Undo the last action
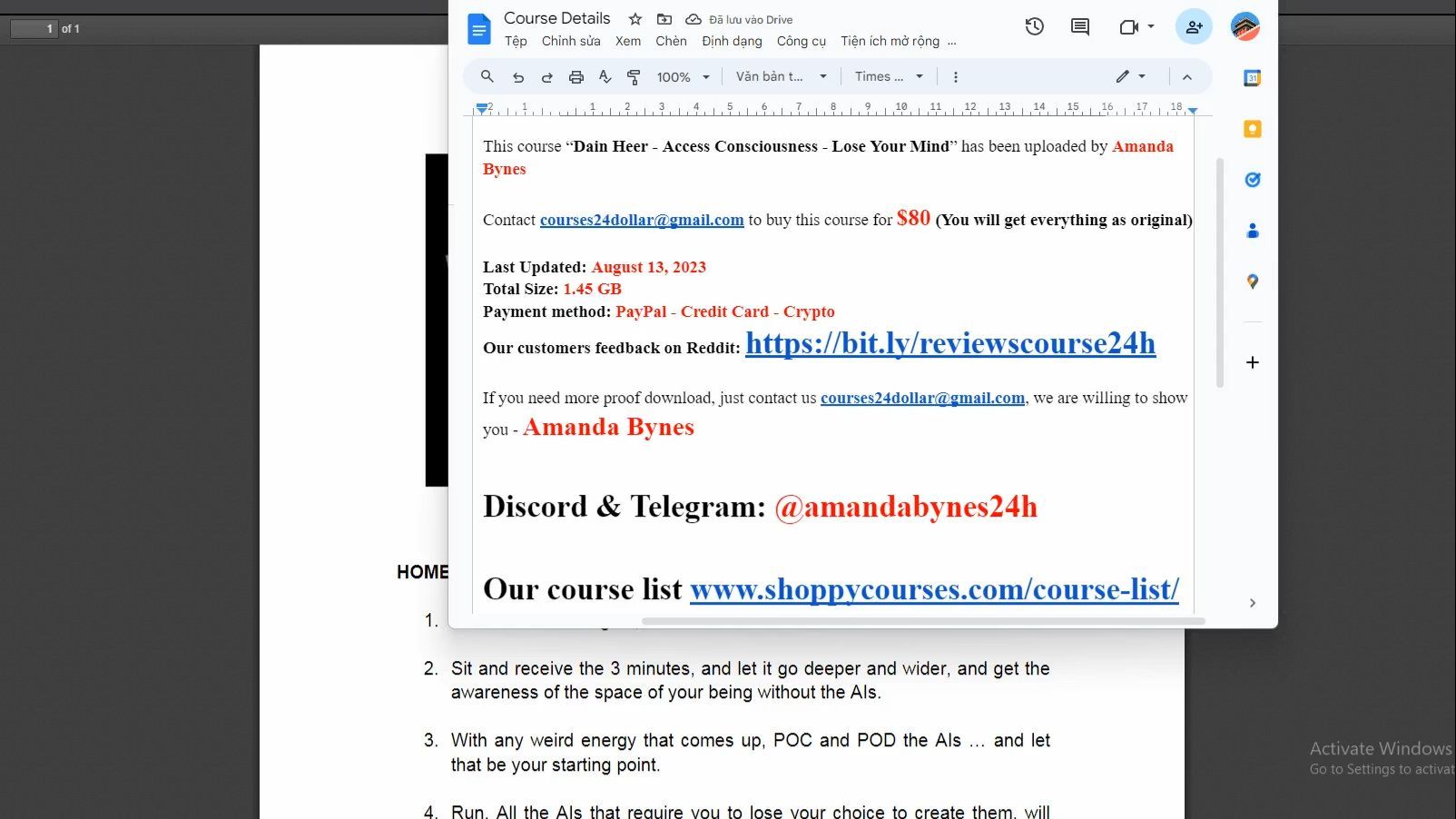The width and height of the screenshot is (1456, 819). pos(518,77)
